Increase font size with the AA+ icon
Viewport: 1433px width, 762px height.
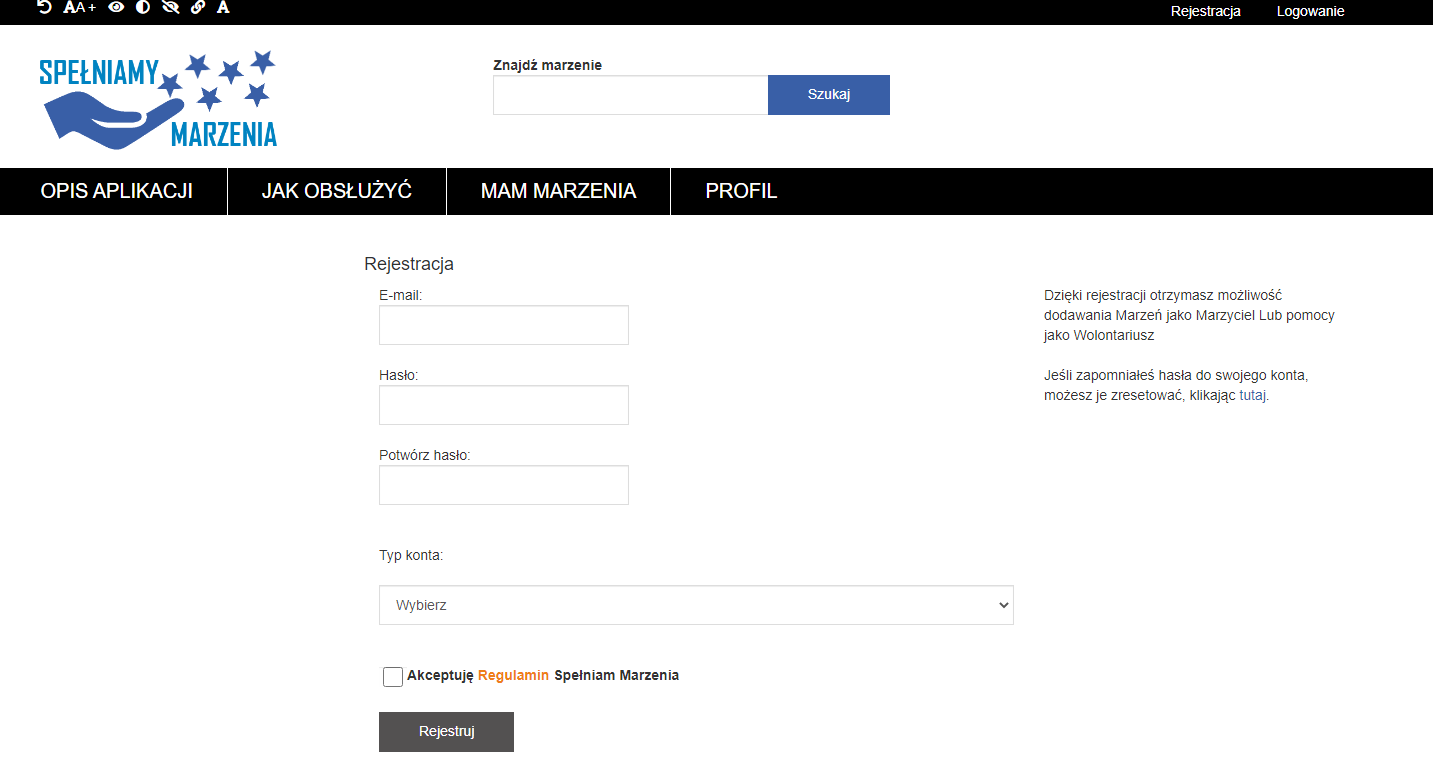point(79,8)
